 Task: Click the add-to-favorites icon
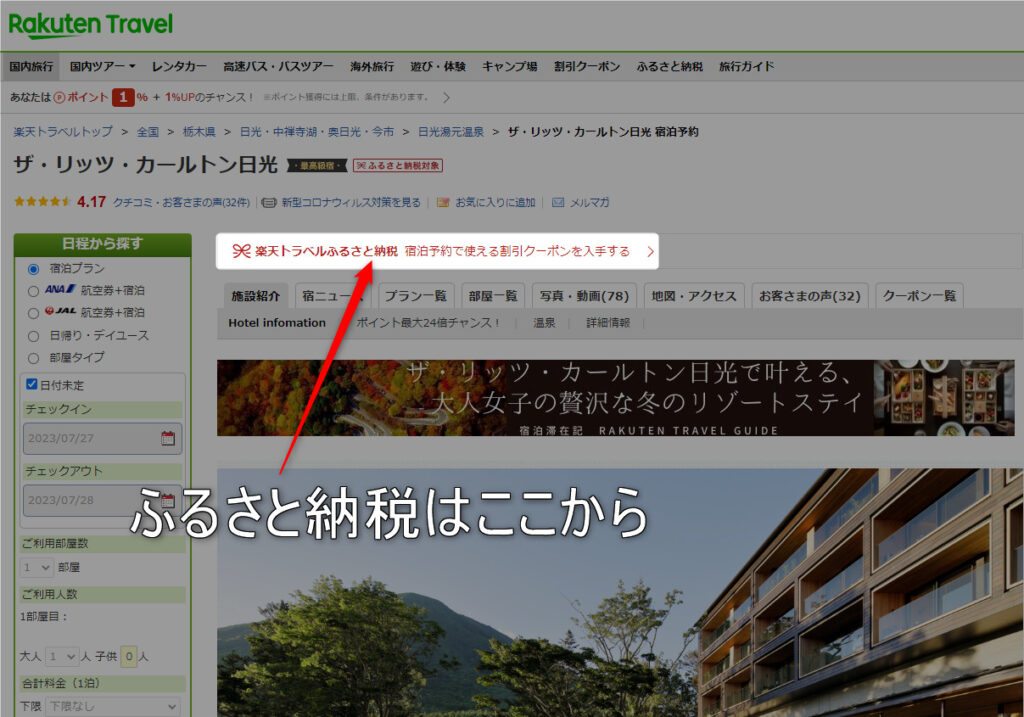443,202
